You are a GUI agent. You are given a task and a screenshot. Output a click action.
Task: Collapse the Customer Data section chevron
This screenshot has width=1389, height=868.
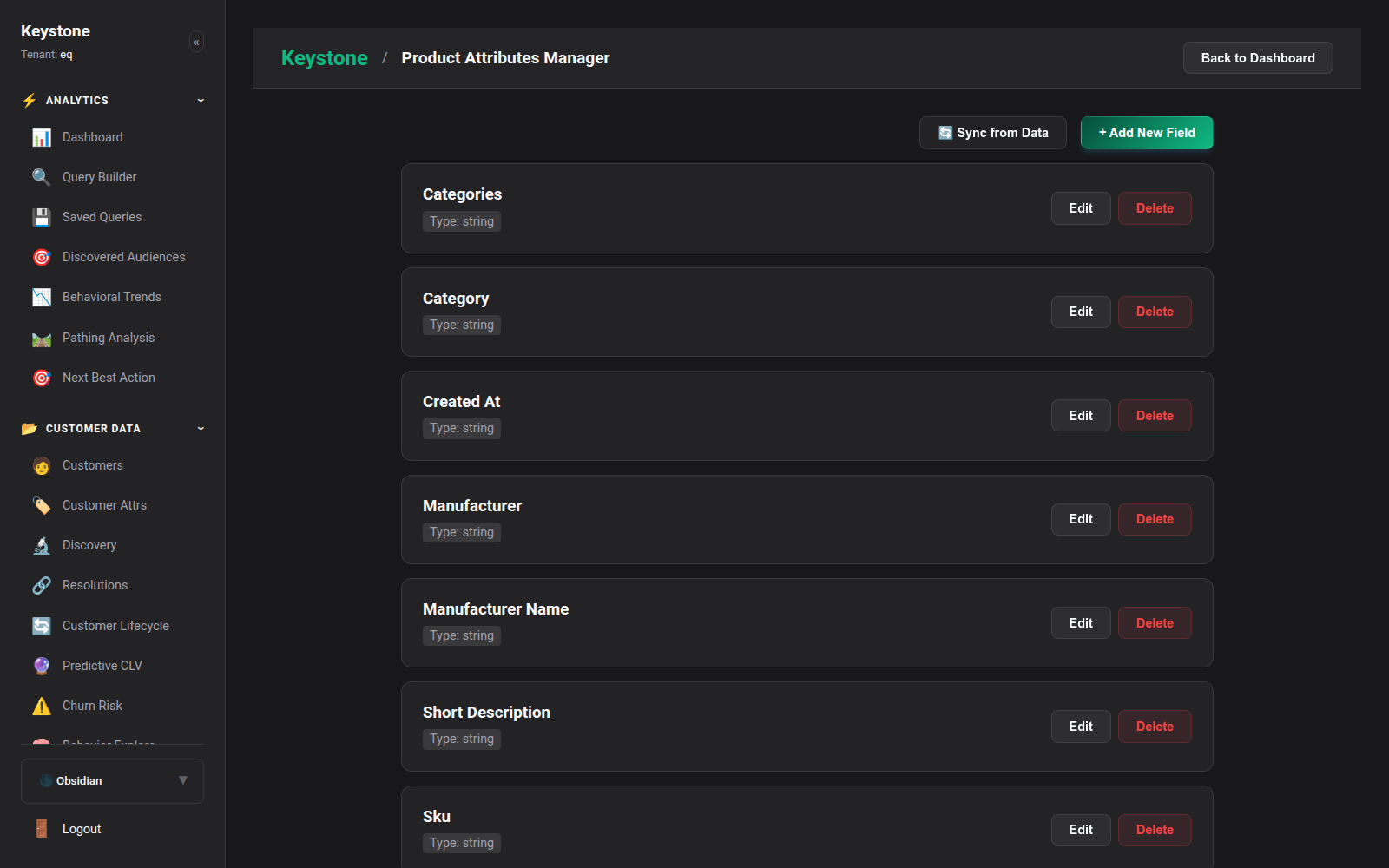coord(201,429)
